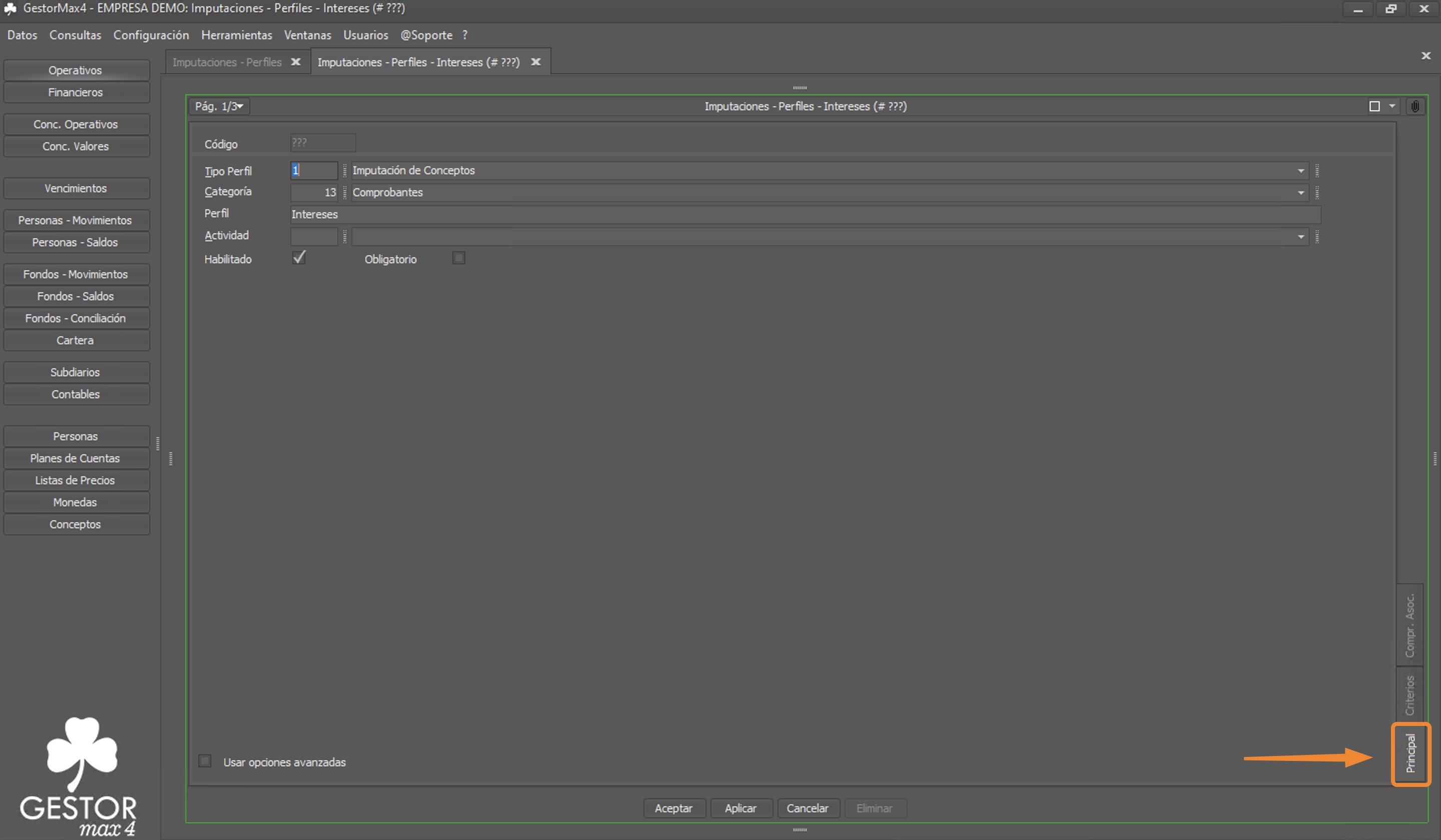The height and width of the screenshot is (840, 1441).
Task: Open the Pág. 1/3 page selector
Action: tap(219, 107)
